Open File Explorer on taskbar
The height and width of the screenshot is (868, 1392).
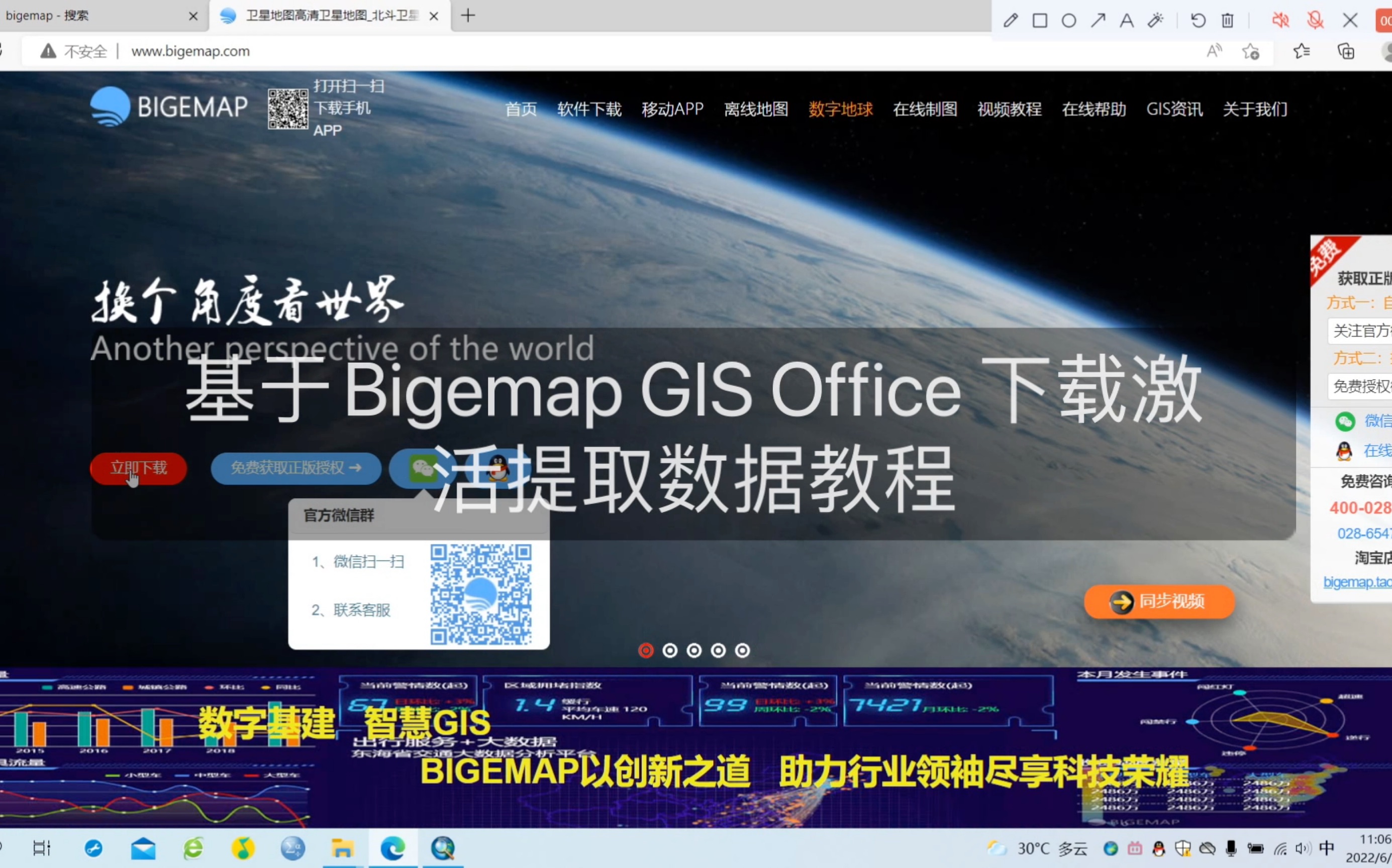pos(342,848)
